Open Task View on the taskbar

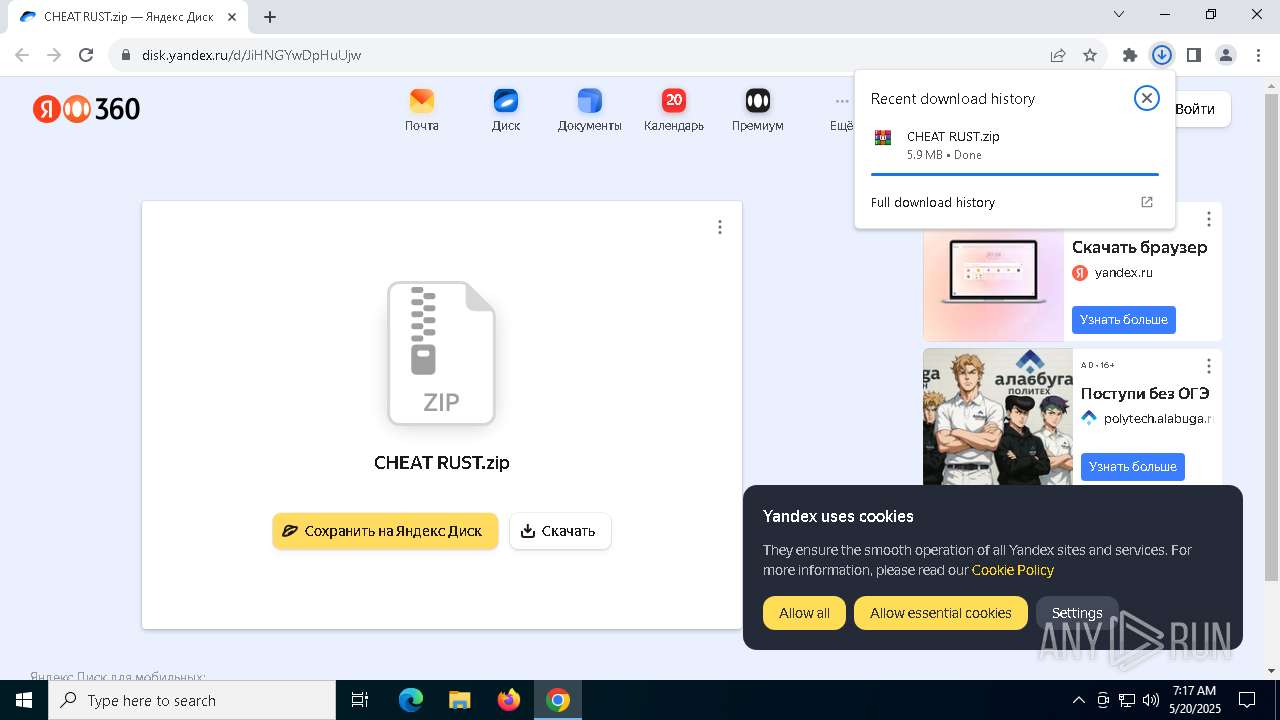click(360, 700)
